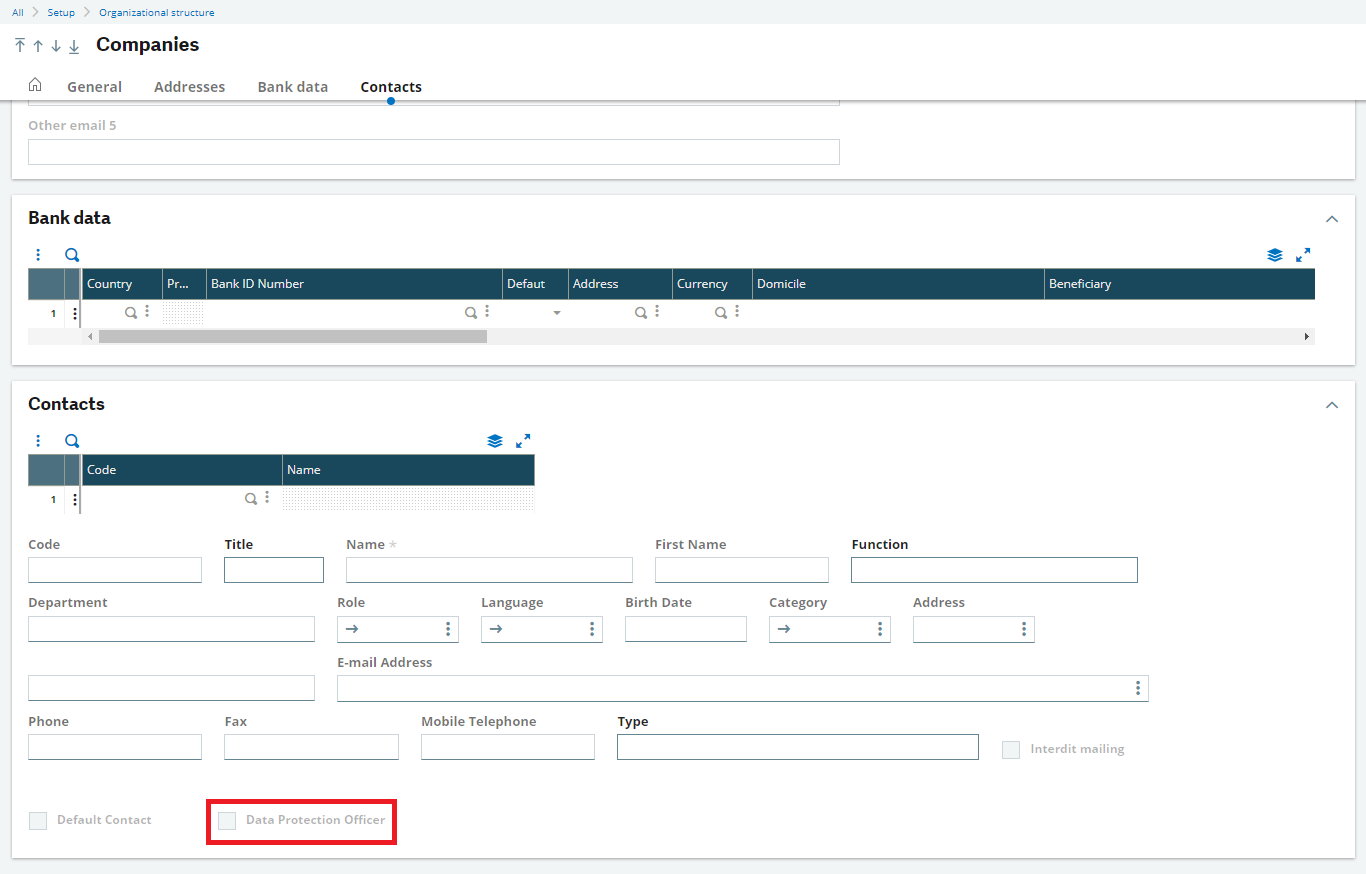Viewport: 1366px width, 874px height.
Task: Go to next record down arrow
Action: [x=56, y=46]
